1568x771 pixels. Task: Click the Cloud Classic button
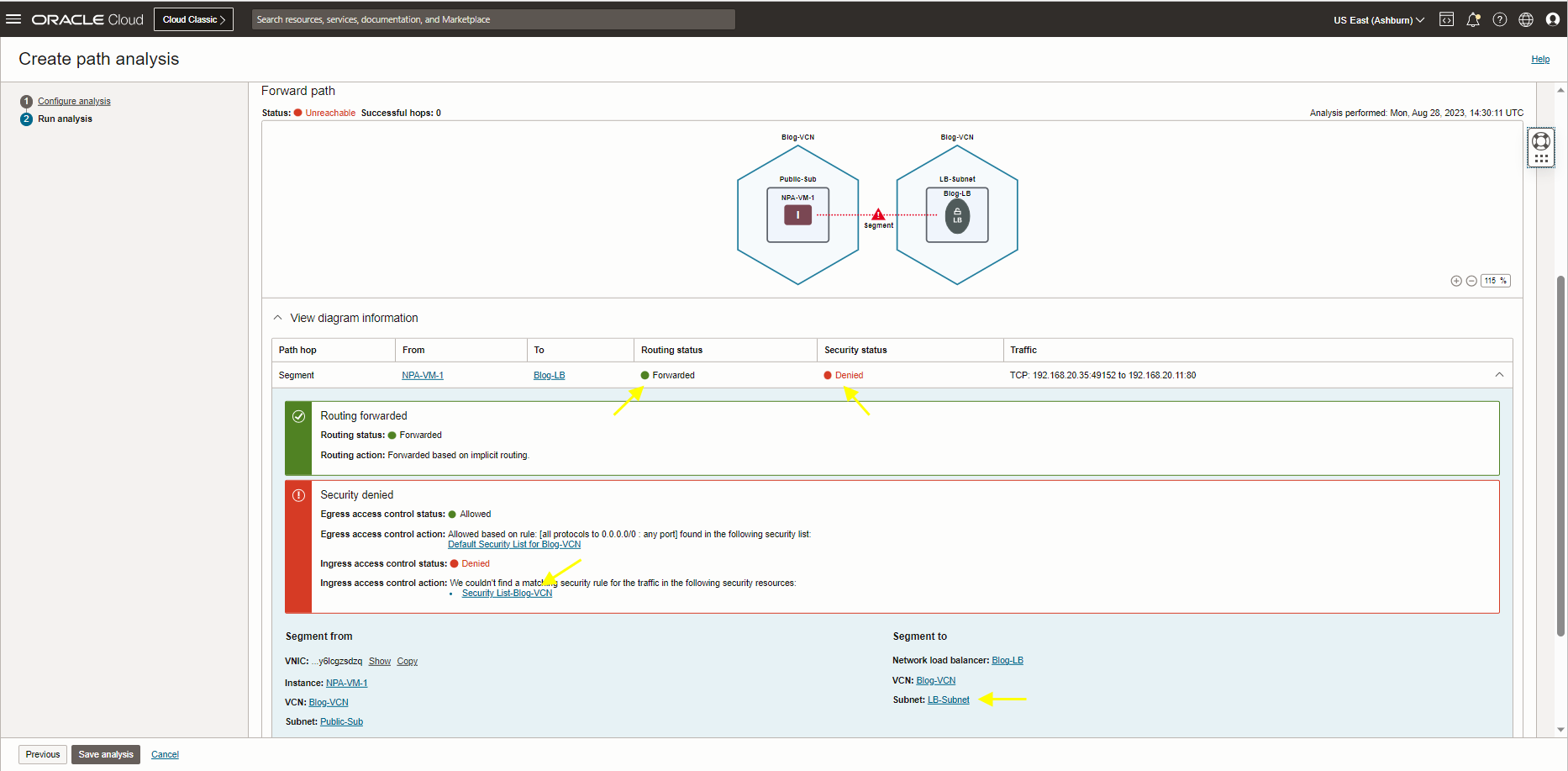click(x=194, y=19)
